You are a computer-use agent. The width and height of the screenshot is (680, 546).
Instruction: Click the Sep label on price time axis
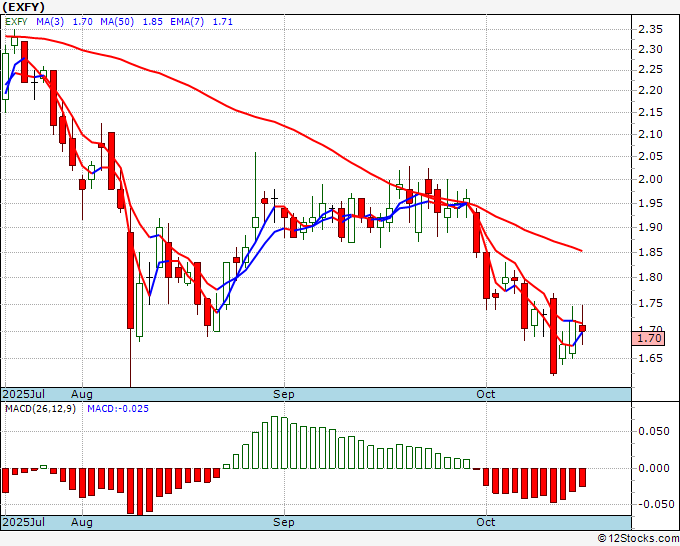[x=284, y=394]
